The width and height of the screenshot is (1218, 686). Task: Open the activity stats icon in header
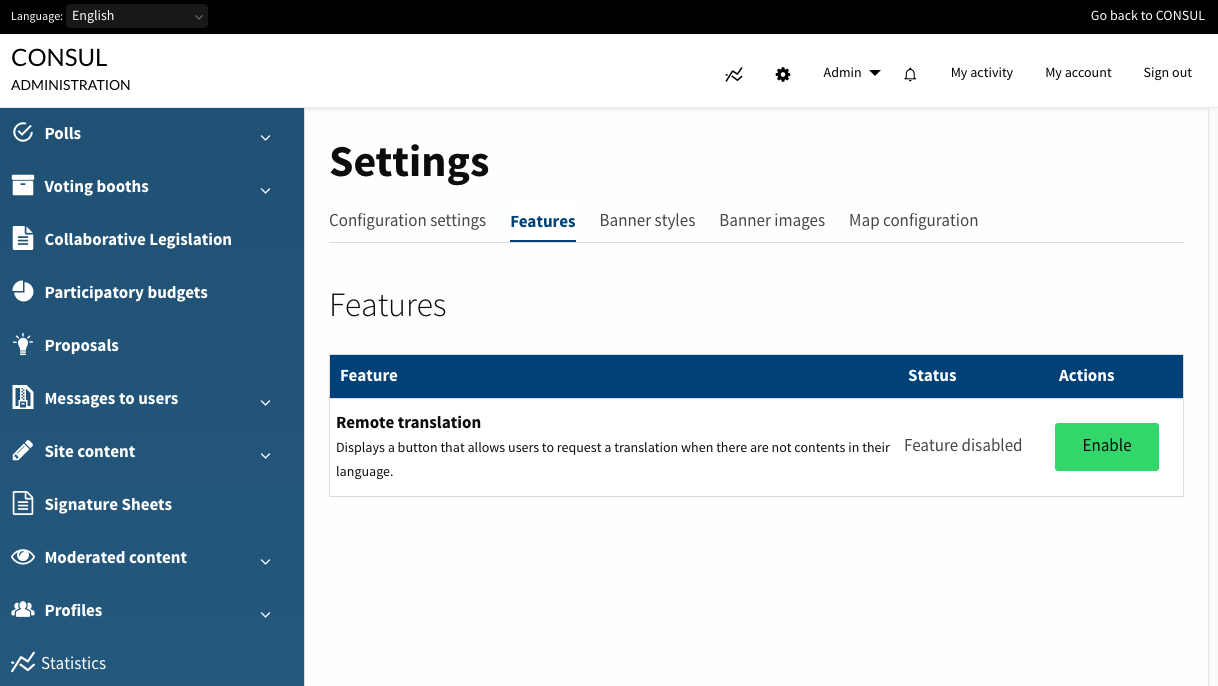(734, 73)
